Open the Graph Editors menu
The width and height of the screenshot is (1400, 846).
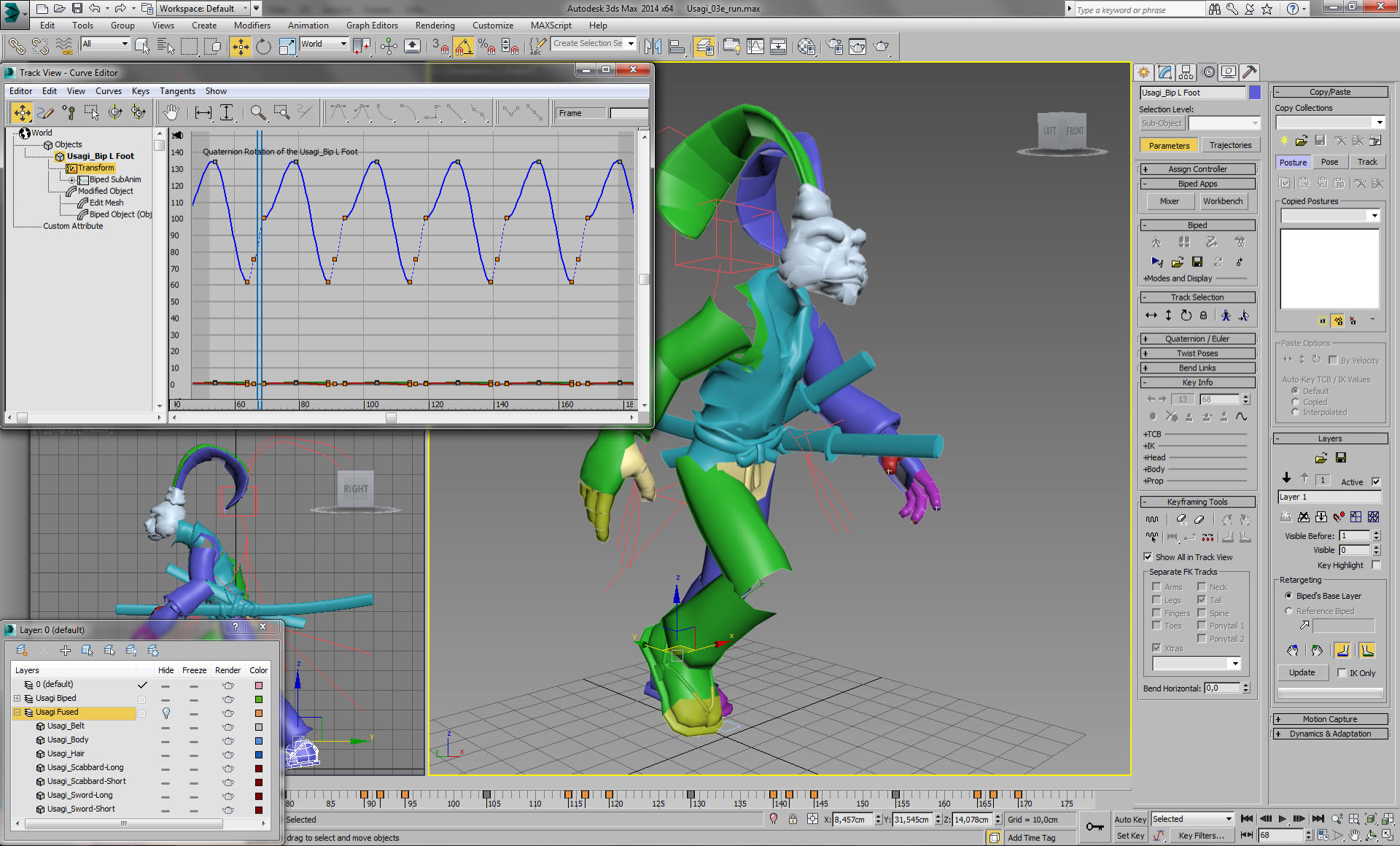(x=372, y=26)
